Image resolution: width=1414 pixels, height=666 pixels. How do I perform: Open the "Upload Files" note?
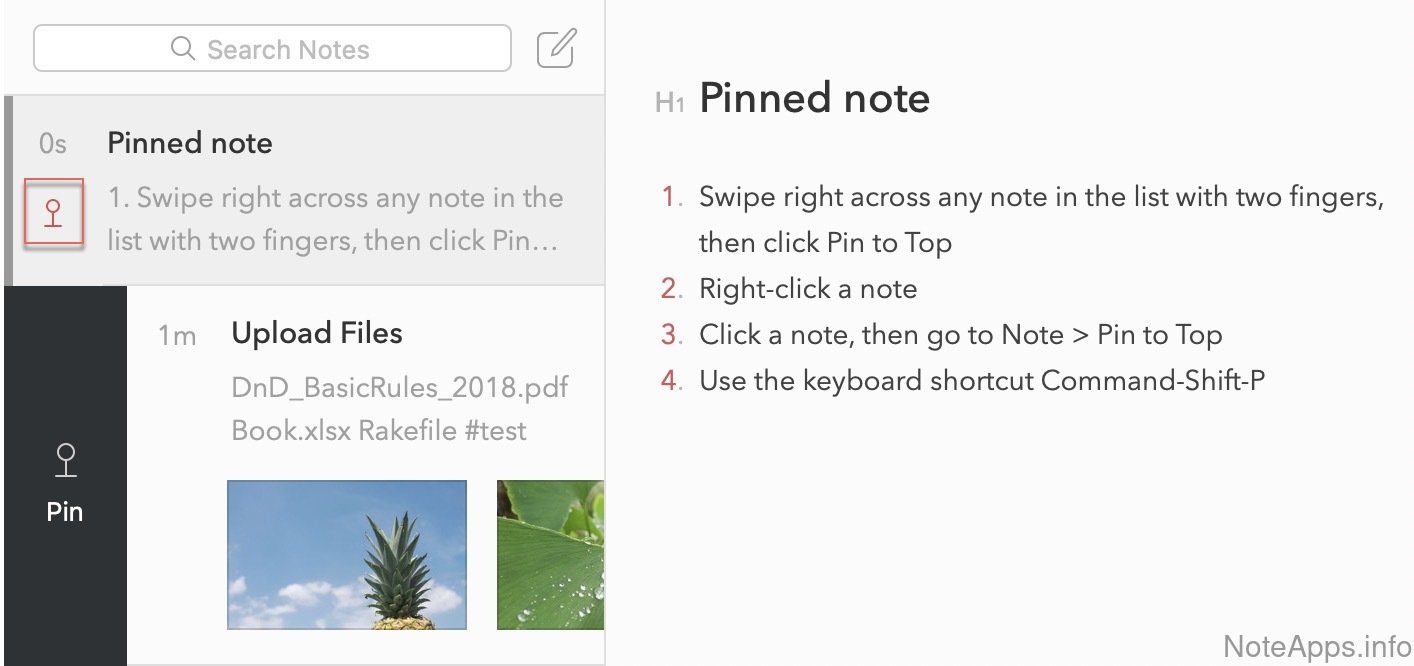(317, 333)
